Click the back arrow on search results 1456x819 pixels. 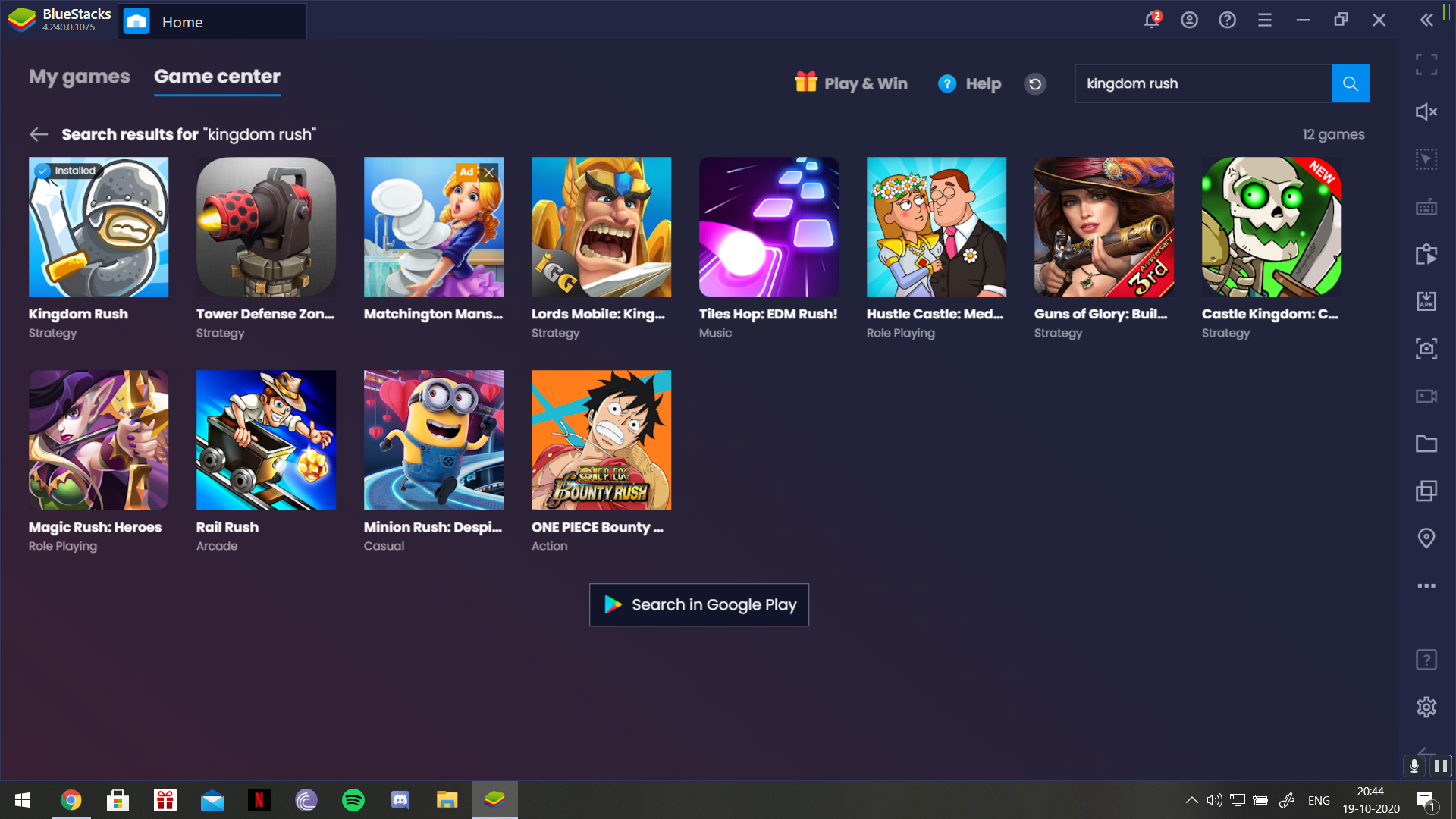pos(38,133)
